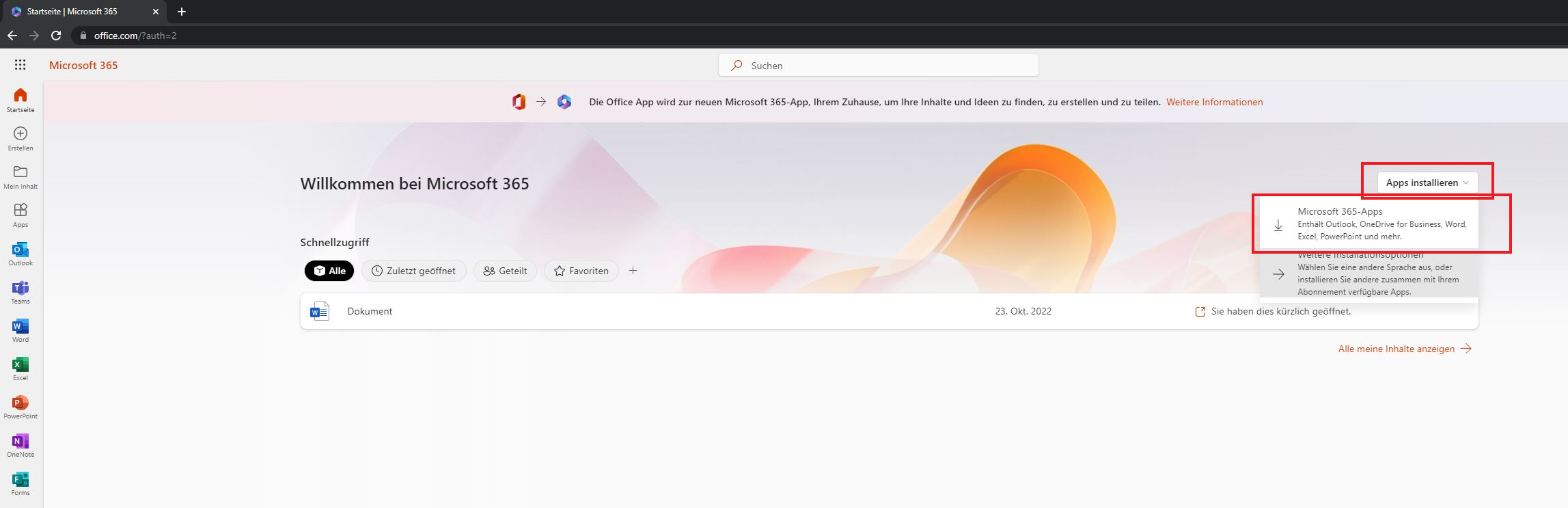Click the browser back arrow

click(x=12, y=36)
